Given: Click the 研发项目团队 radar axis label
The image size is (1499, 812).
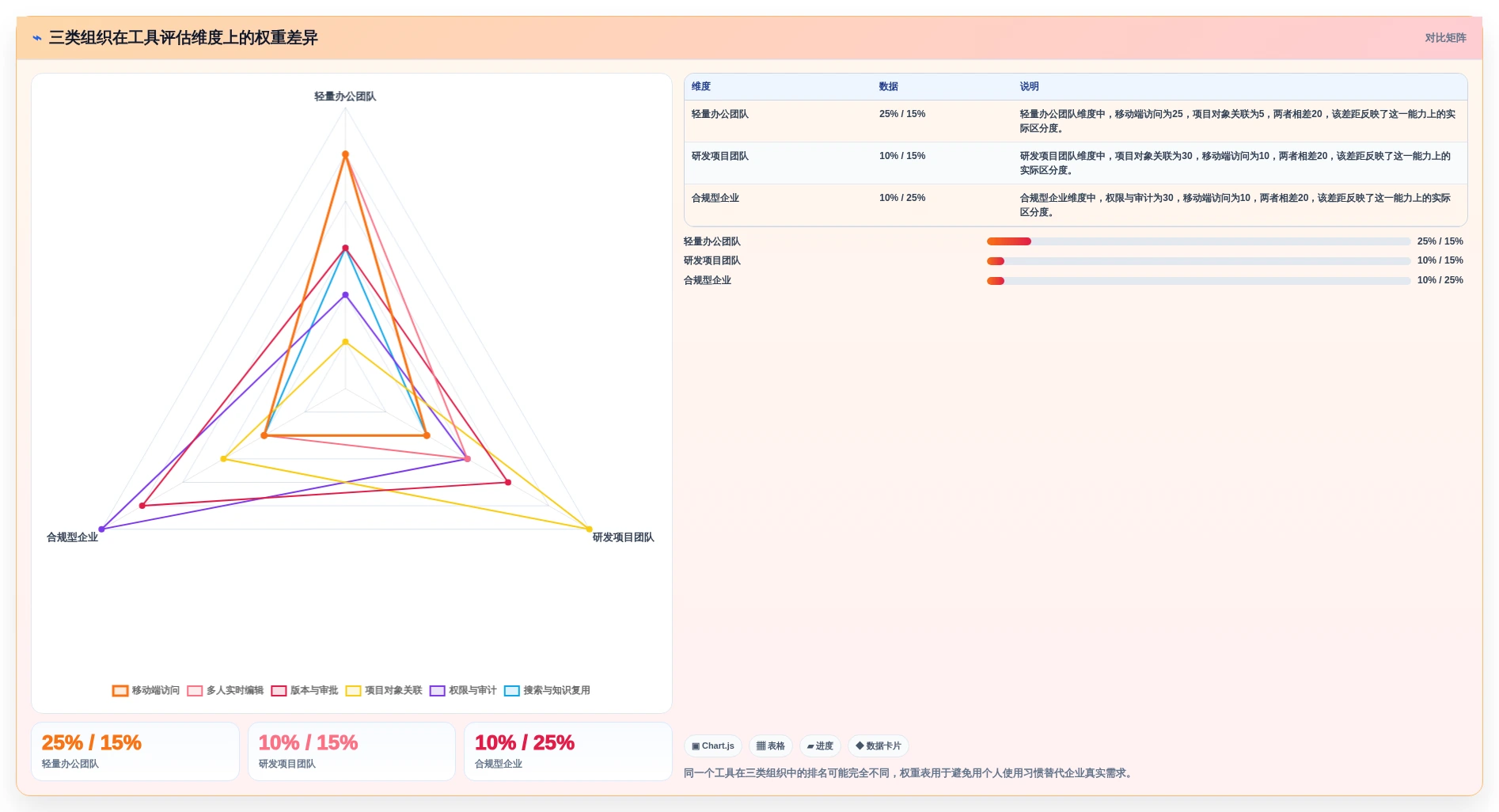Looking at the screenshot, I should click(624, 537).
